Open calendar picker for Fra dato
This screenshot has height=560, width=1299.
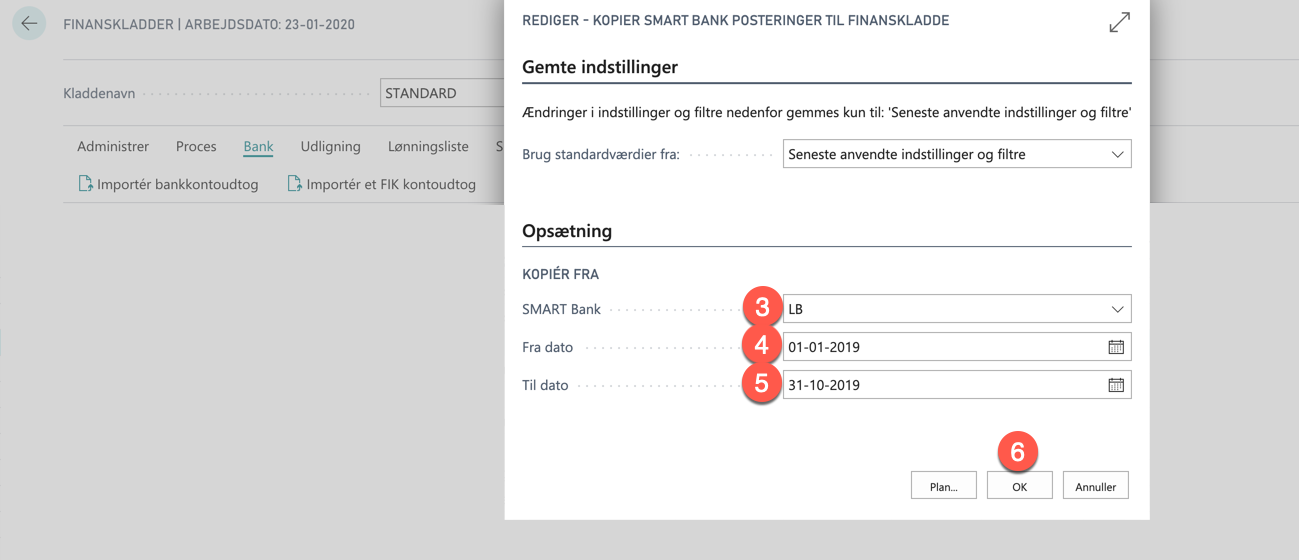click(1116, 347)
